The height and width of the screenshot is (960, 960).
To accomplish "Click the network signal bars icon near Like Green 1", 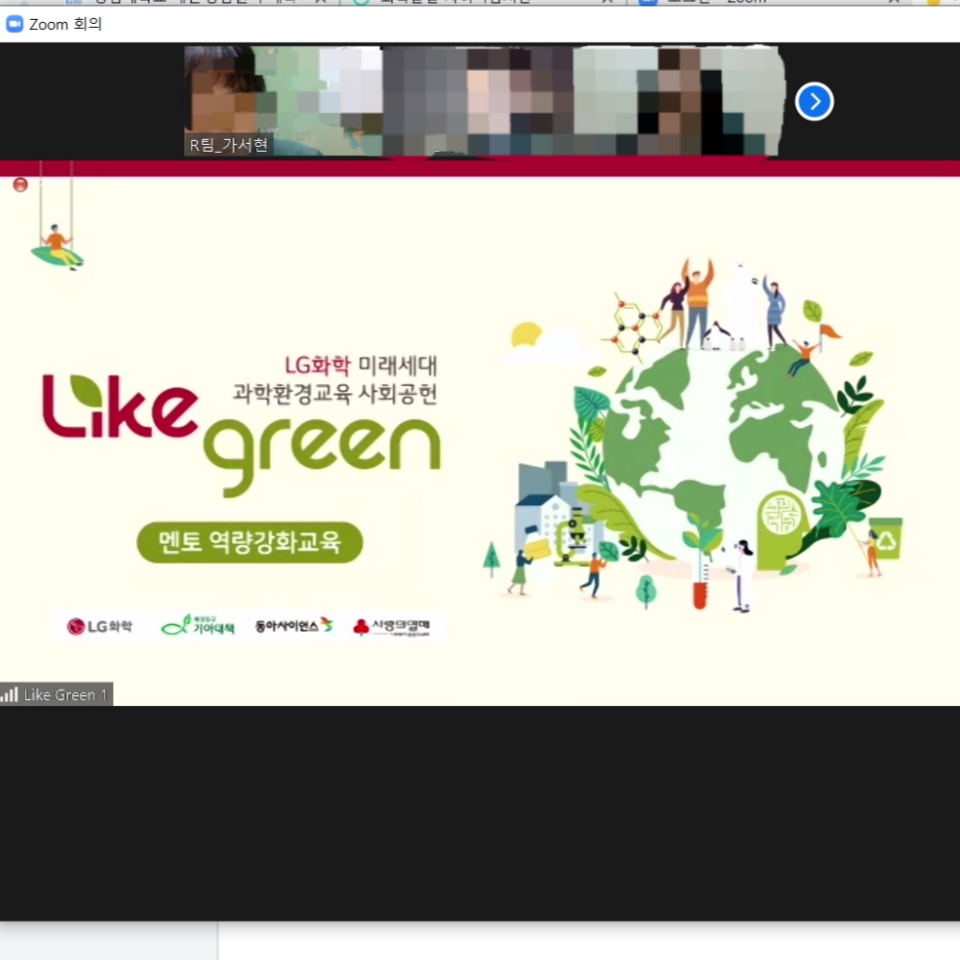I will pos(10,694).
